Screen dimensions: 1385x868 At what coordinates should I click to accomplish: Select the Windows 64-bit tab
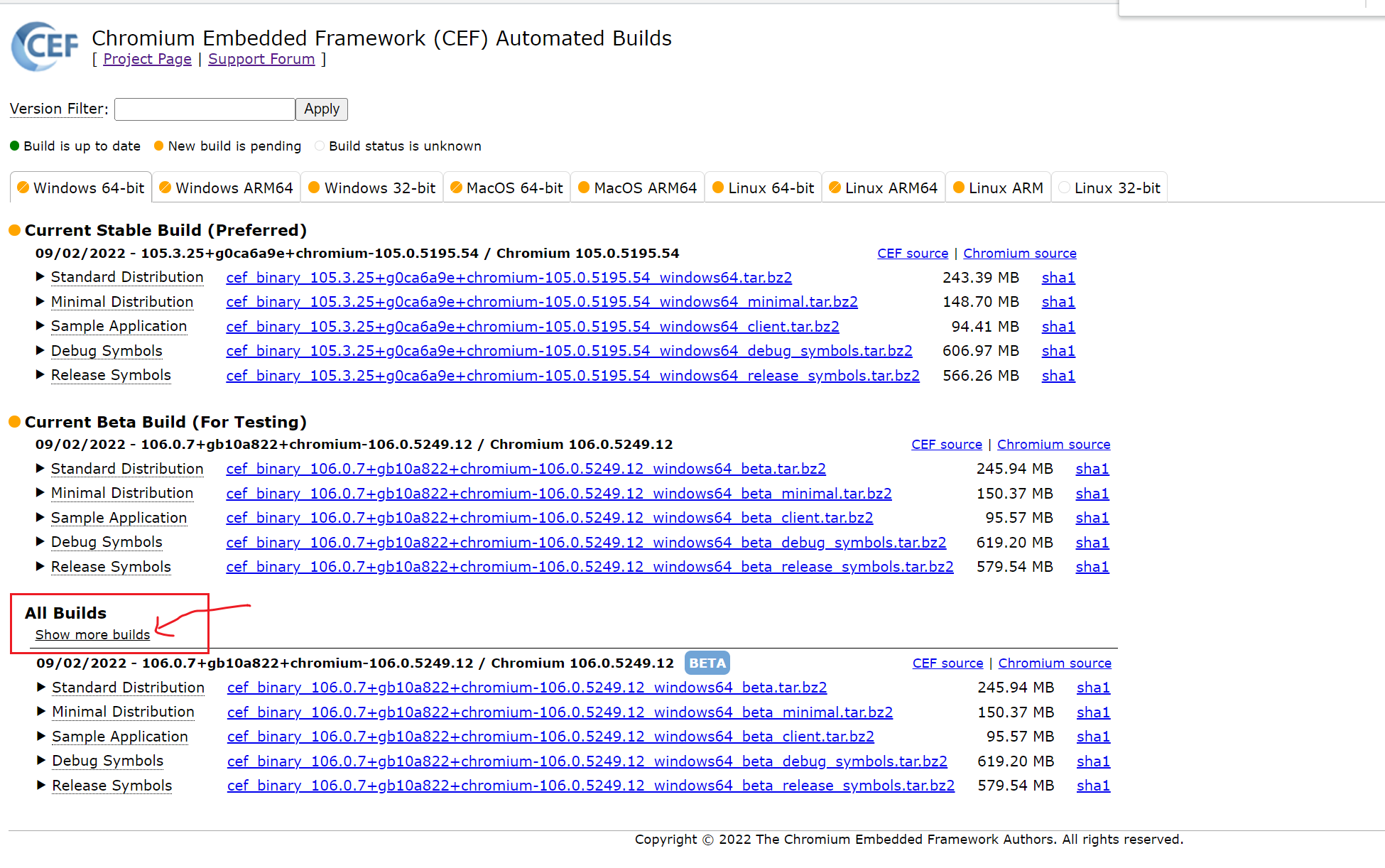pyautogui.click(x=81, y=188)
